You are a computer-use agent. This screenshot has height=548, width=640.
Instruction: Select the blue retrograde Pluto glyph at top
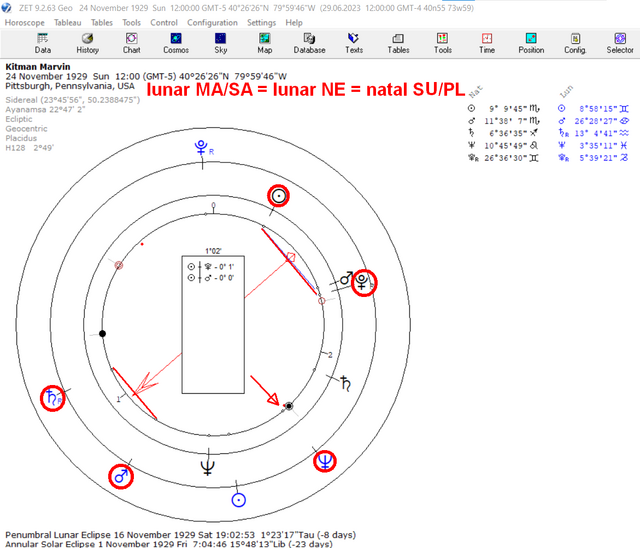(202, 147)
